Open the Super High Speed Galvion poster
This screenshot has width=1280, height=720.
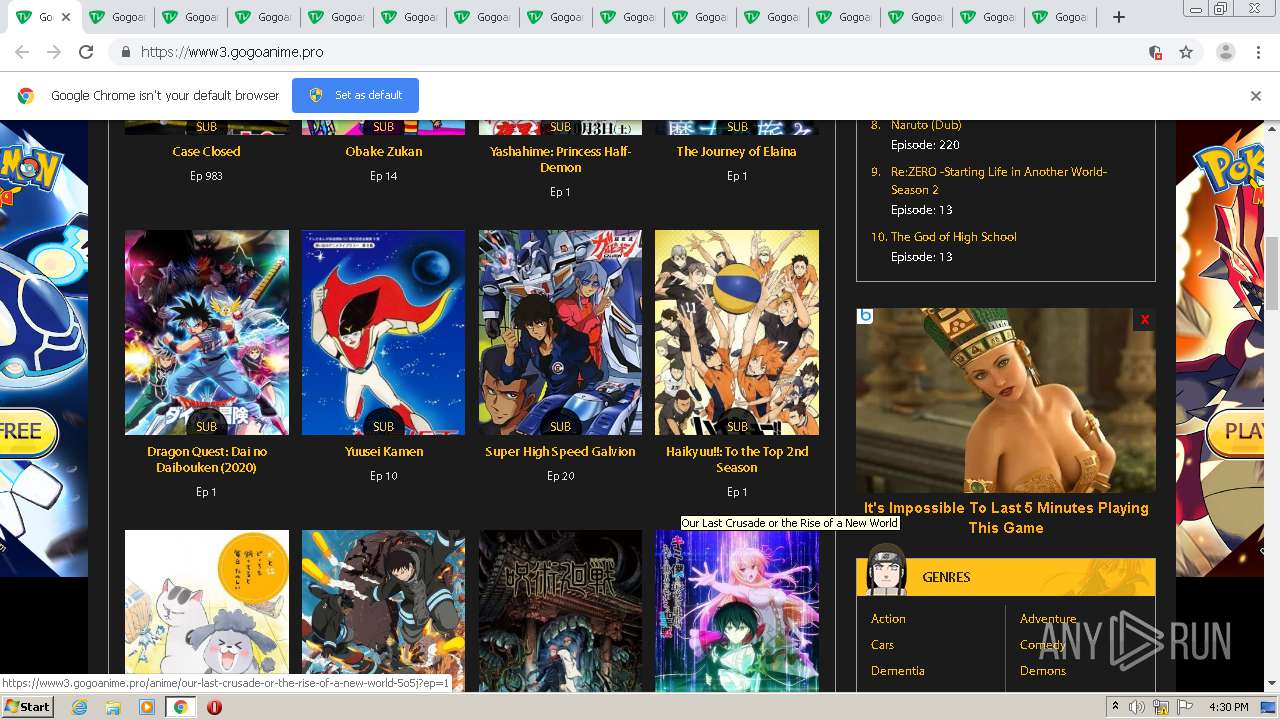pyautogui.click(x=560, y=332)
